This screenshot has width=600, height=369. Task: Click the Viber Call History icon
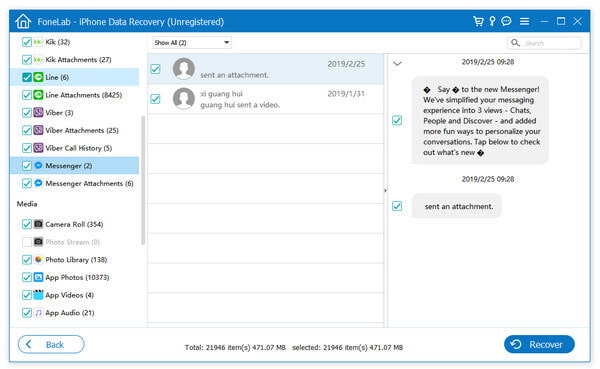38,148
